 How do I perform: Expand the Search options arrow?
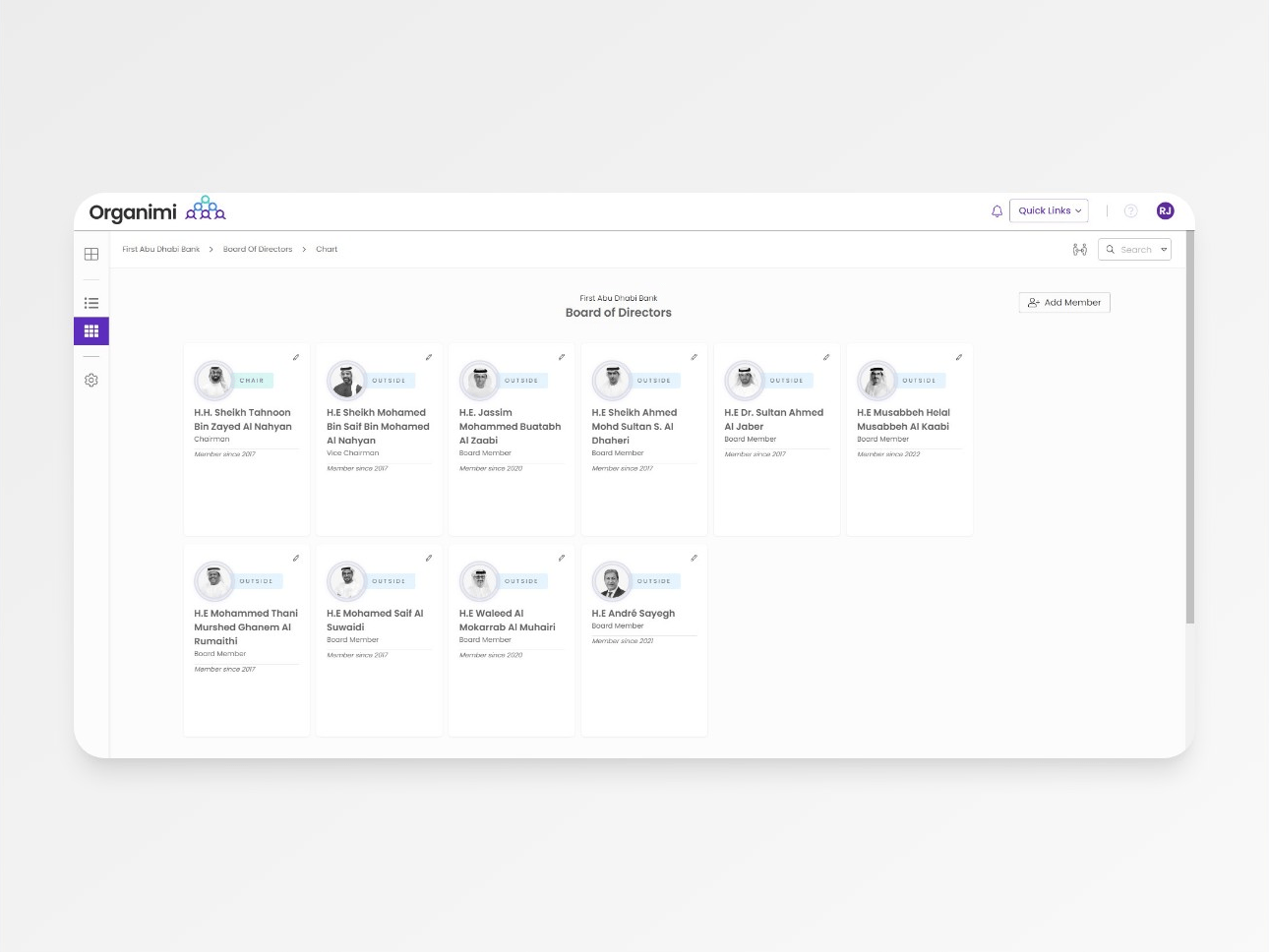pyautogui.click(x=1164, y=250)
